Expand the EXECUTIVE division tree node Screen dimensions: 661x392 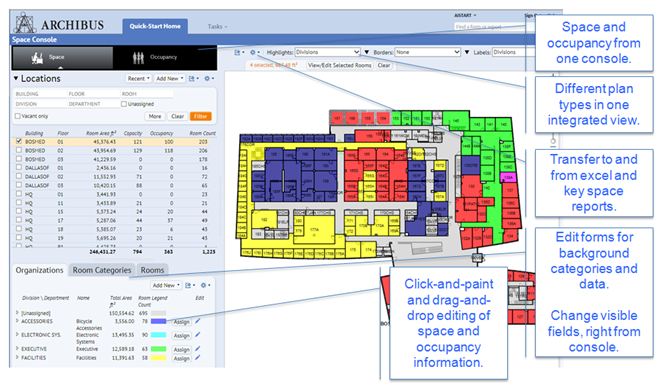(x=17, y=349)
